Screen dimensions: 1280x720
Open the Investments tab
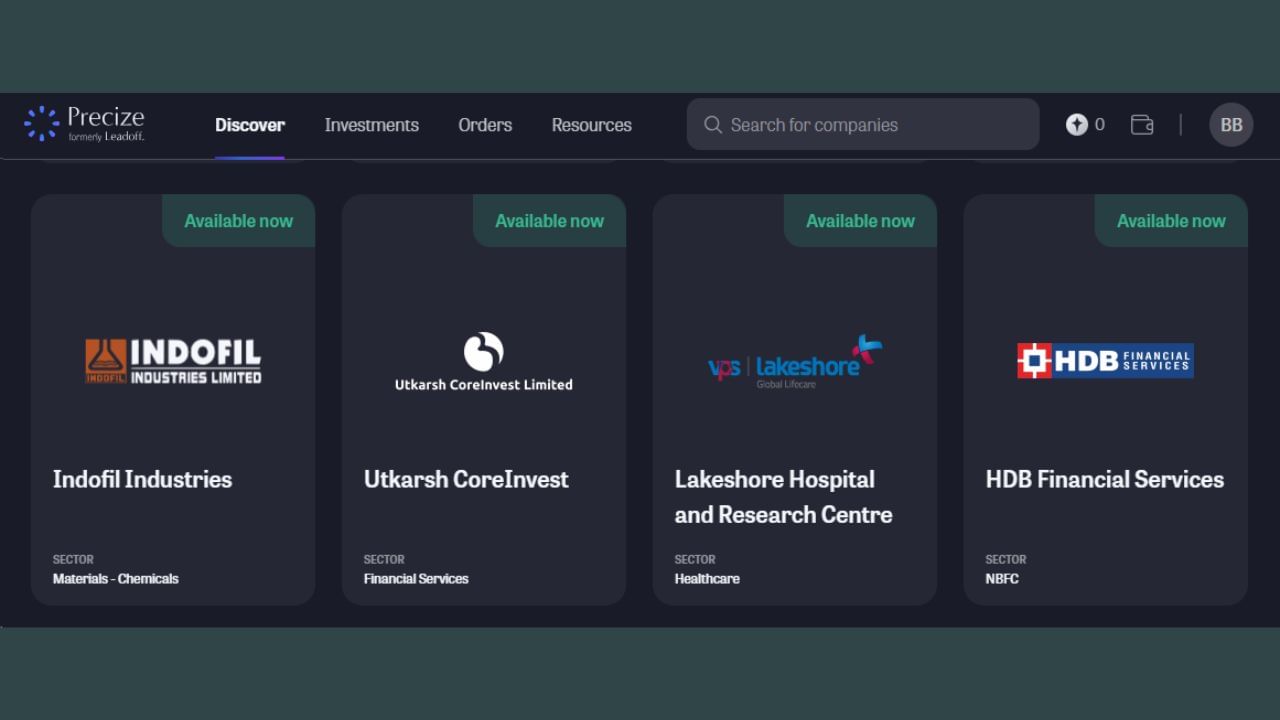point(371,125)
